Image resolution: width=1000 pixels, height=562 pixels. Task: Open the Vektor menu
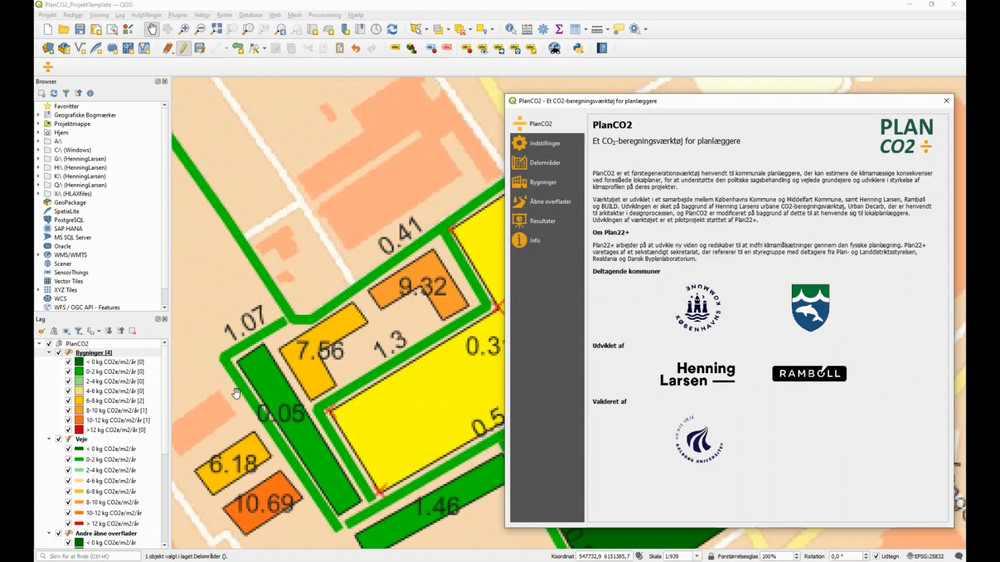tap(202, 15)
